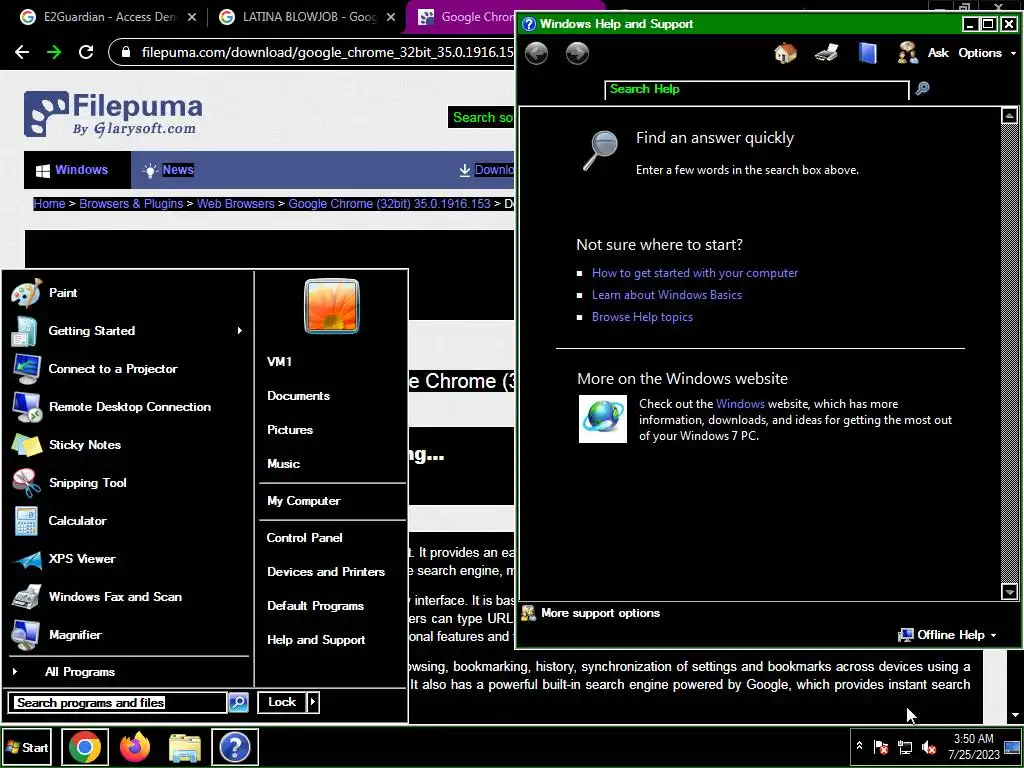Open 'Learn about Windows Basics' link

[667, 295]
